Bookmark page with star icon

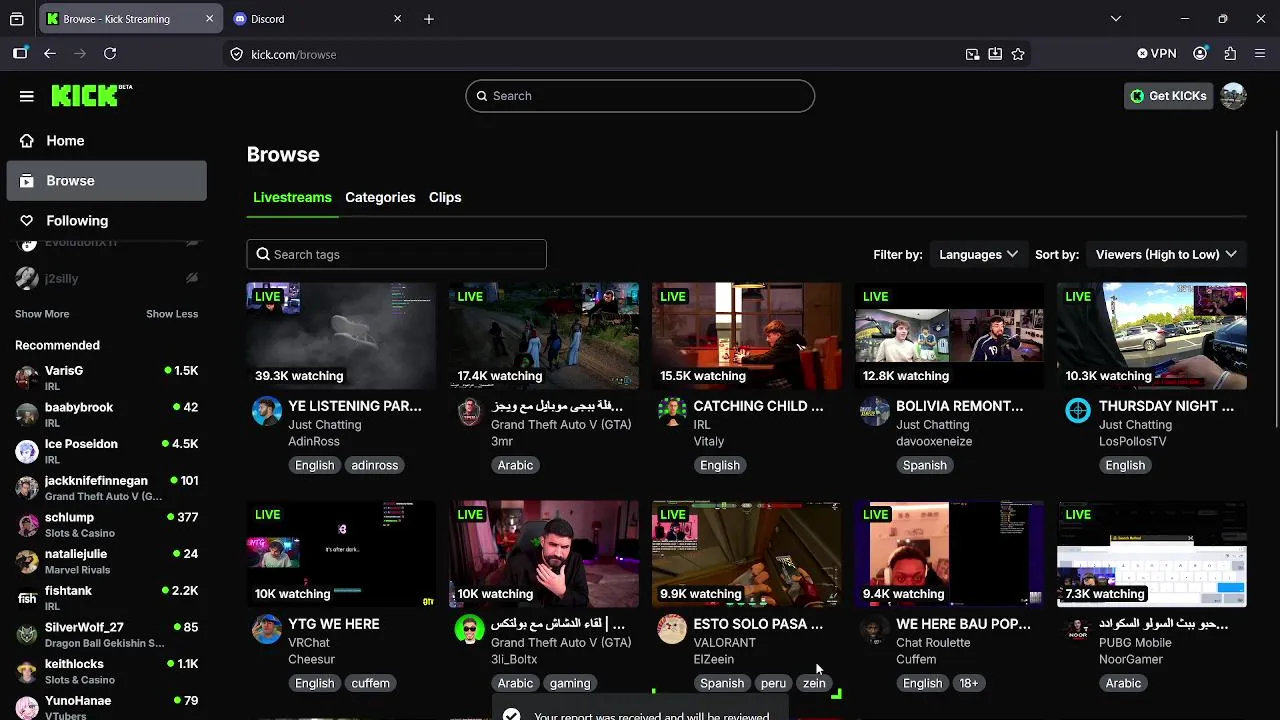pyautogui.click(x=1018, y=54)
